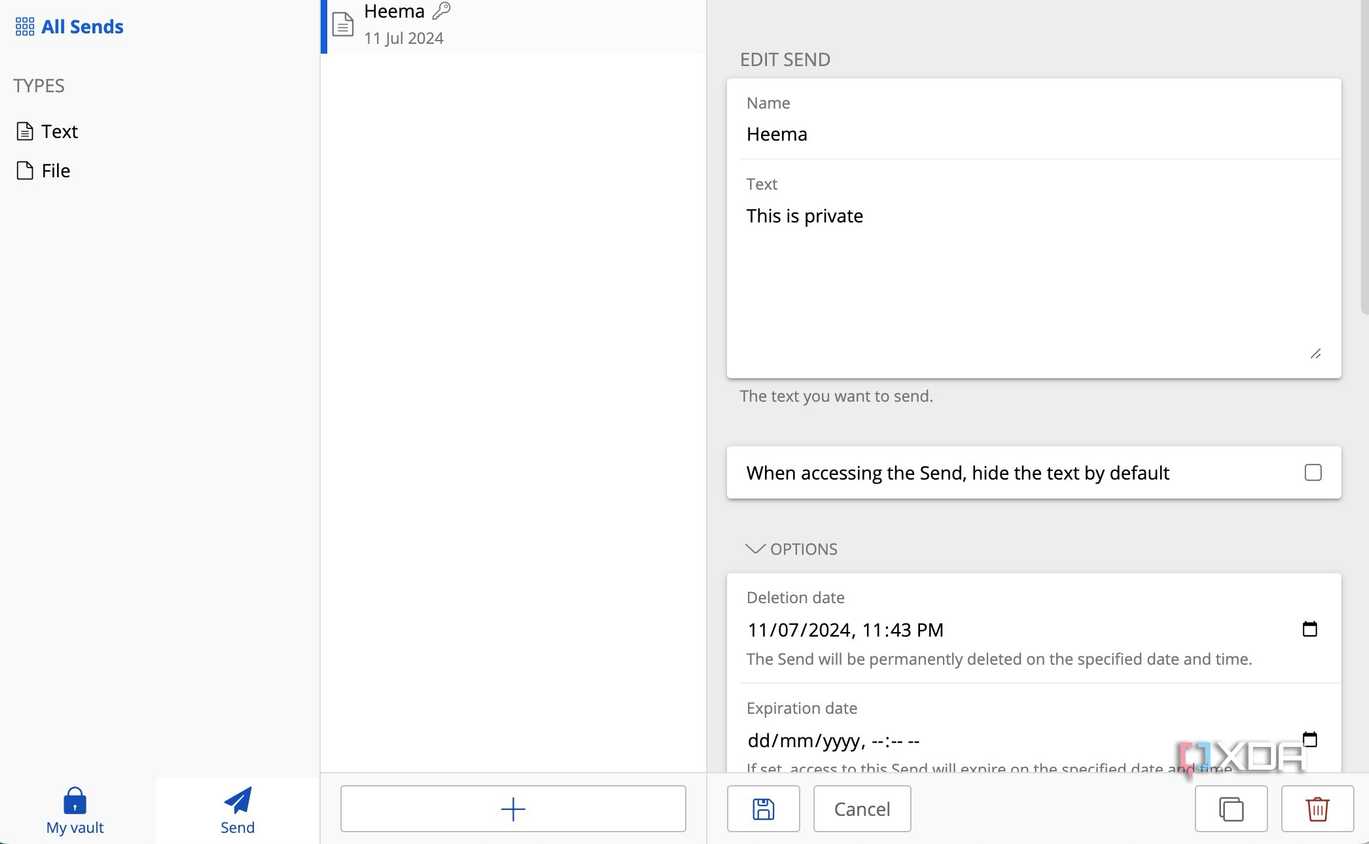Delete the Send with trash icon

[x=1318, y=809]
